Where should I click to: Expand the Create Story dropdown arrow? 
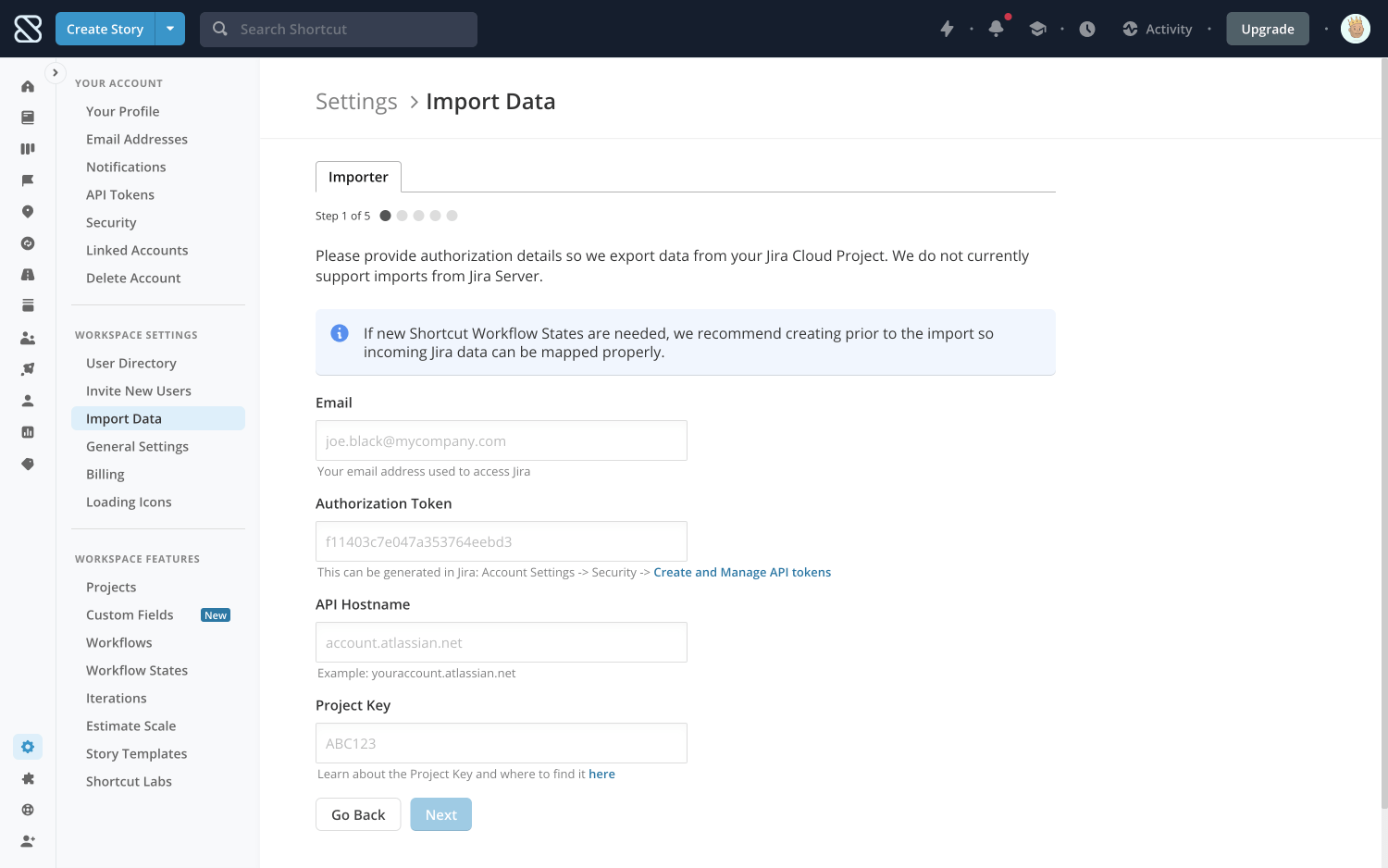170,29
